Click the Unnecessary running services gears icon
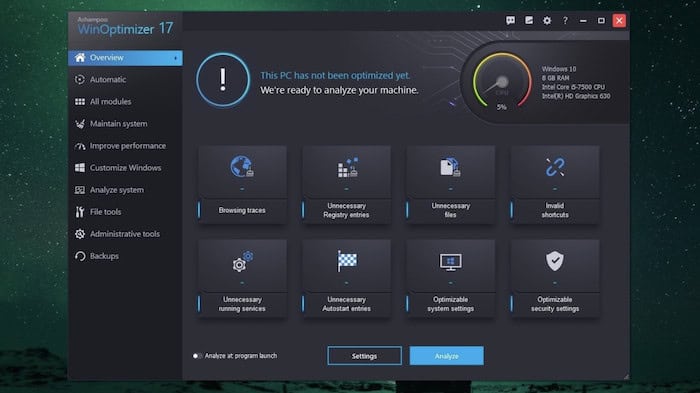 coord(242,261)
